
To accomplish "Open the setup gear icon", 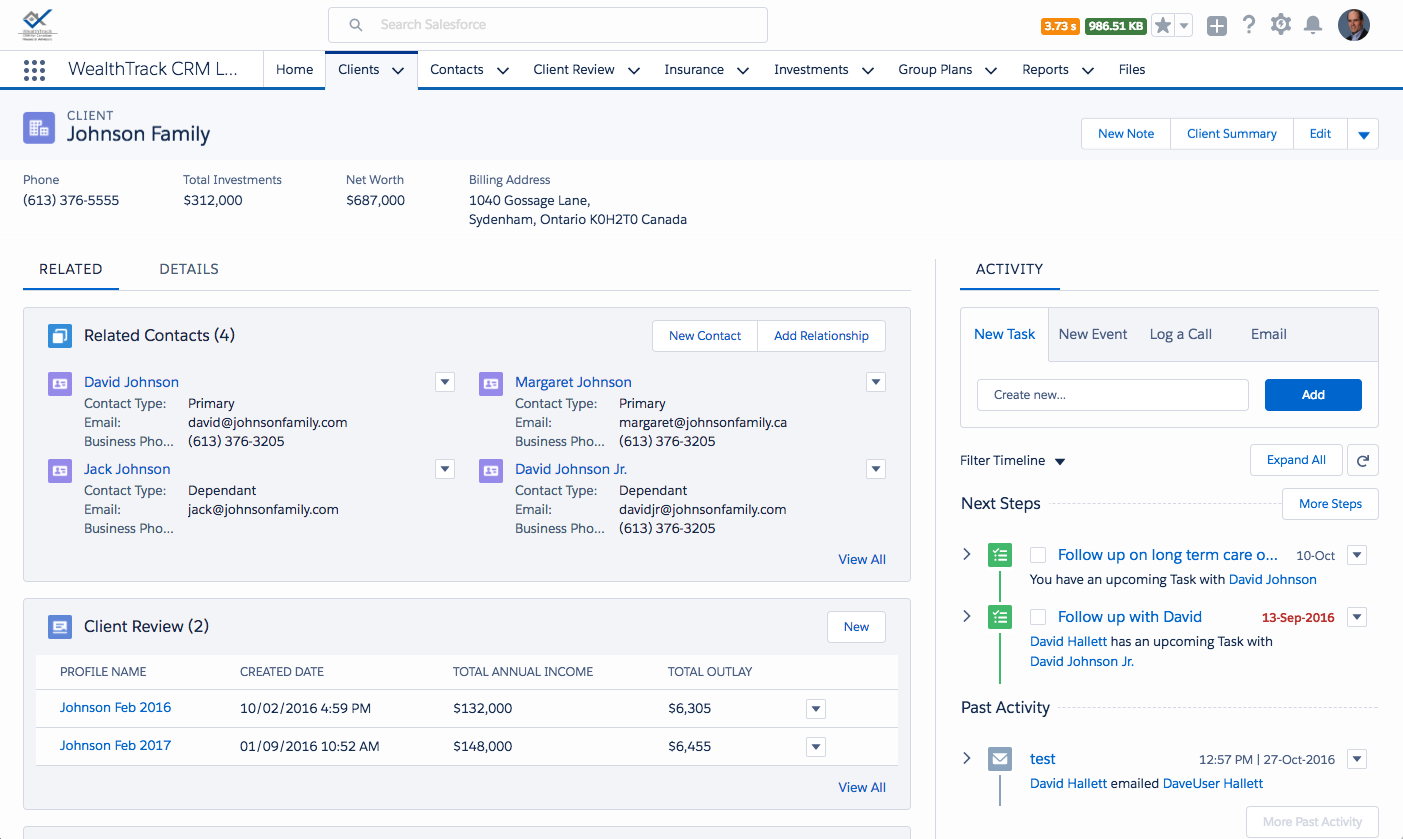I will [1281, 26].
